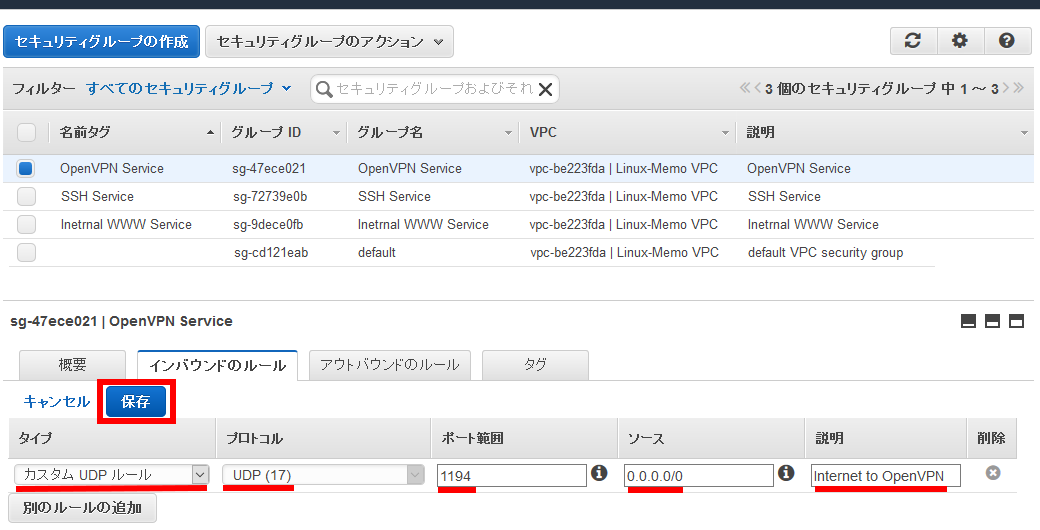Sort by the group name column arrow

pos(508,133)
